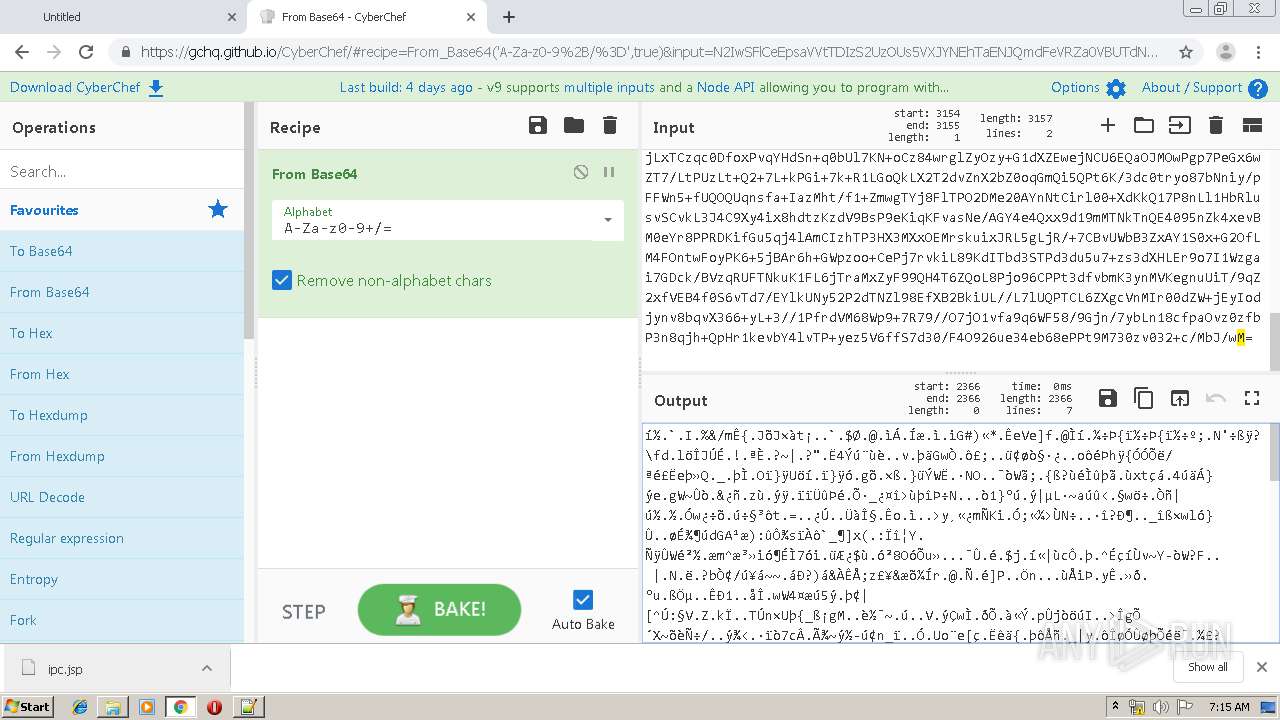Image resolution: width=1280 pixels, height=720 pixels.
Task: Clear input and output trash icon
Action: pos(1216,125)
